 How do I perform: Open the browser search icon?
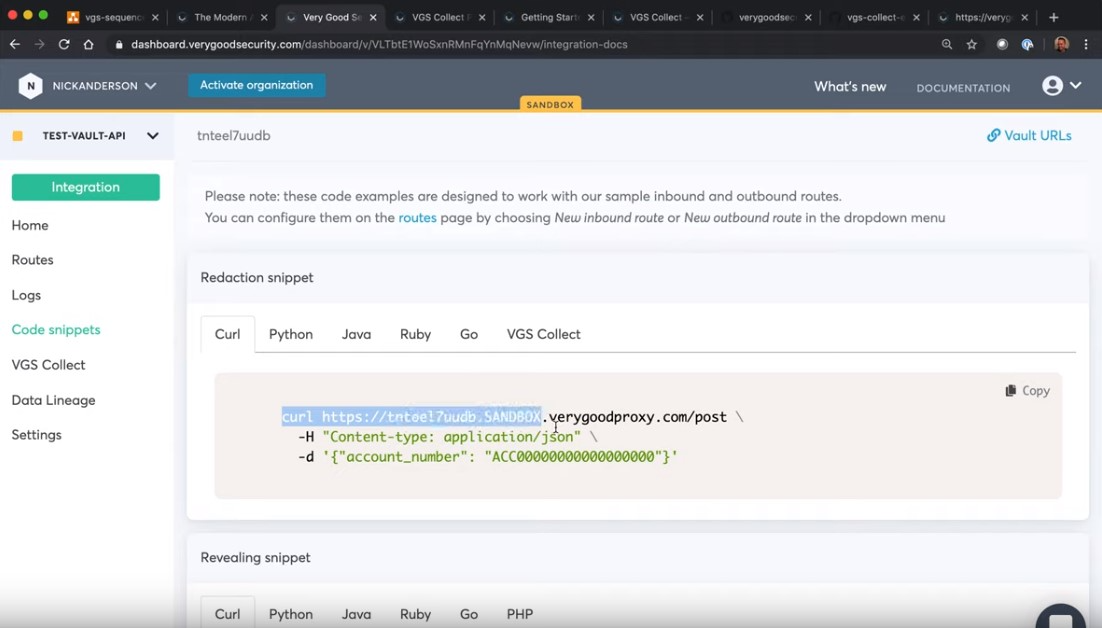coord(946,44)
